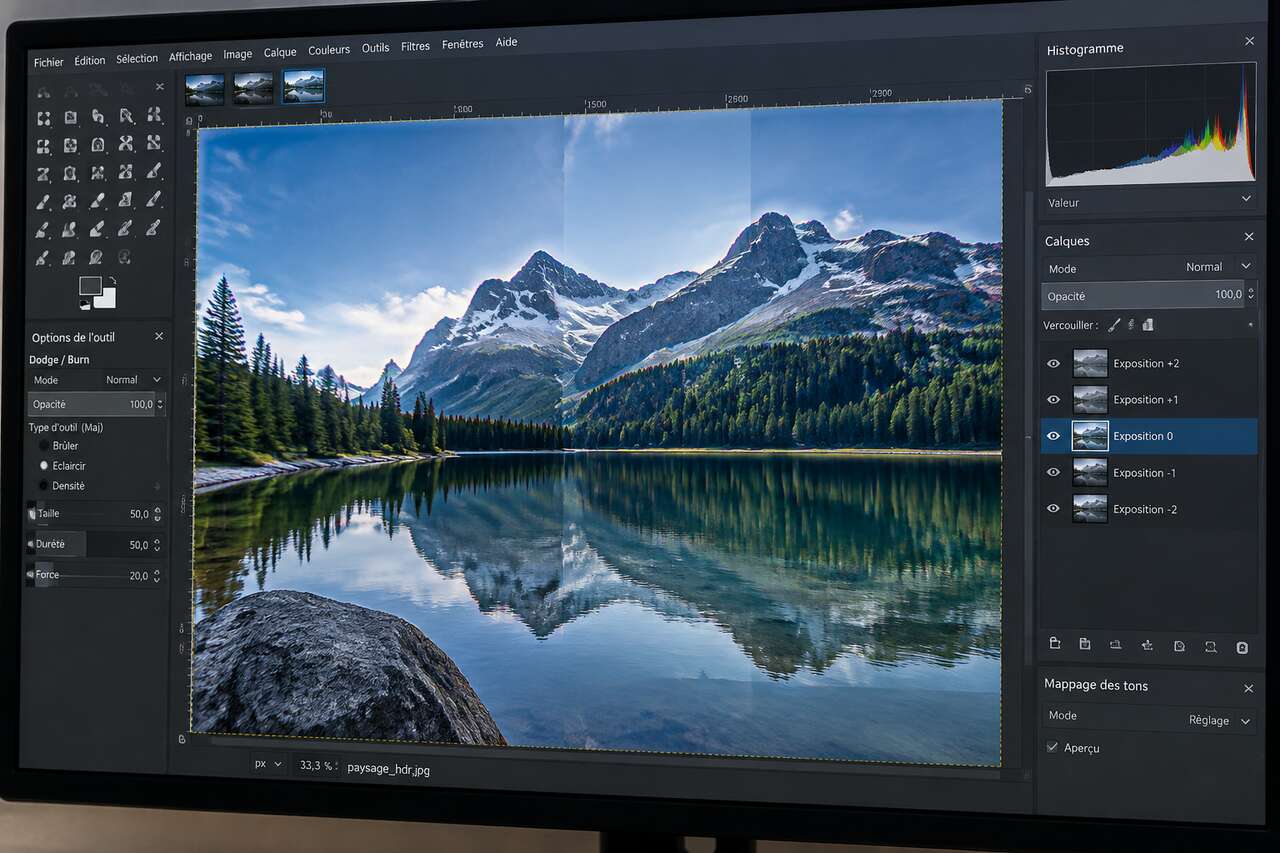This screenshot has height=853, width=1280.
Task: Click leftmost icon in Calques bottom toolbar
Action: 1054,644
